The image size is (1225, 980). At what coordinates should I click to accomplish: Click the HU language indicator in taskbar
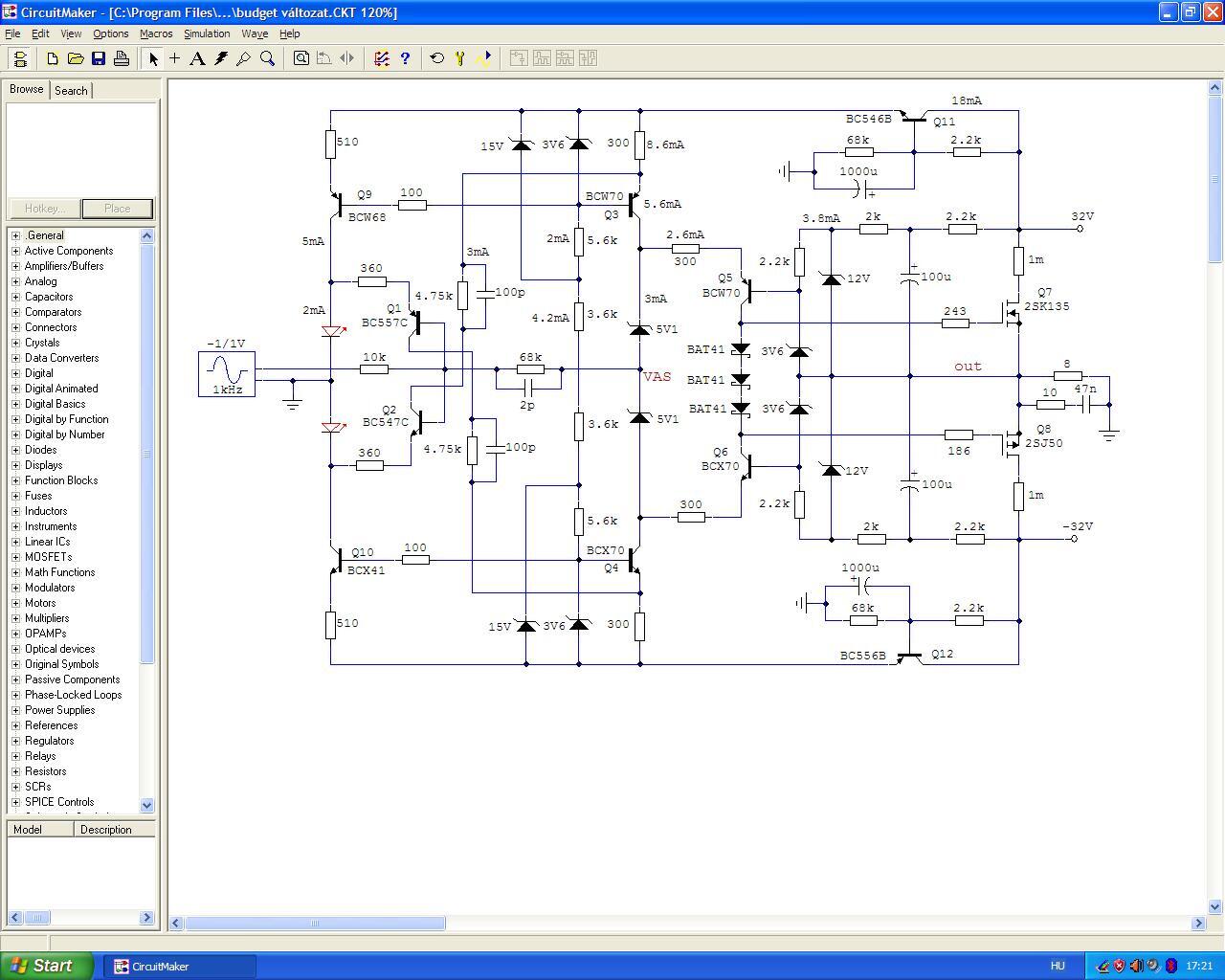tap(1058, 967)
